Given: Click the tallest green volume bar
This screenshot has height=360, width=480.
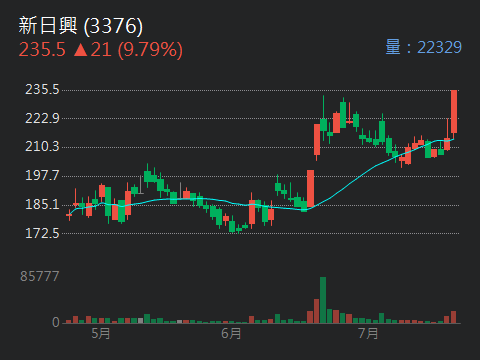Looking at the screenshot, I should click(x=323, y=300).
